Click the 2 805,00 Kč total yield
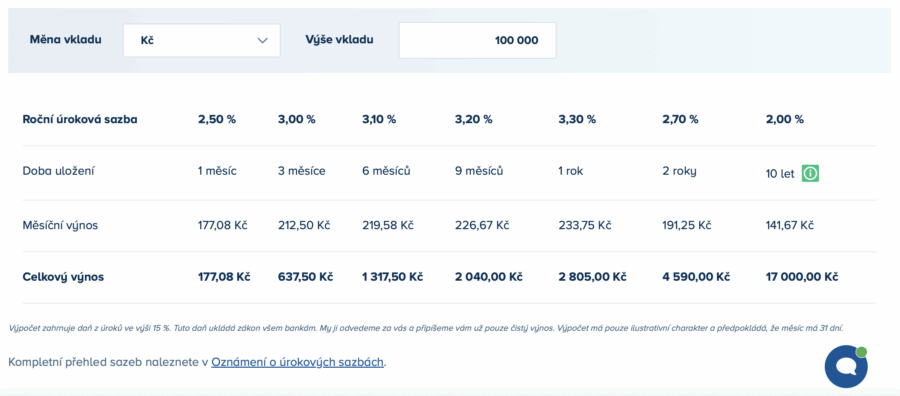This screenshot has width=900, height=396. [592, 277]
